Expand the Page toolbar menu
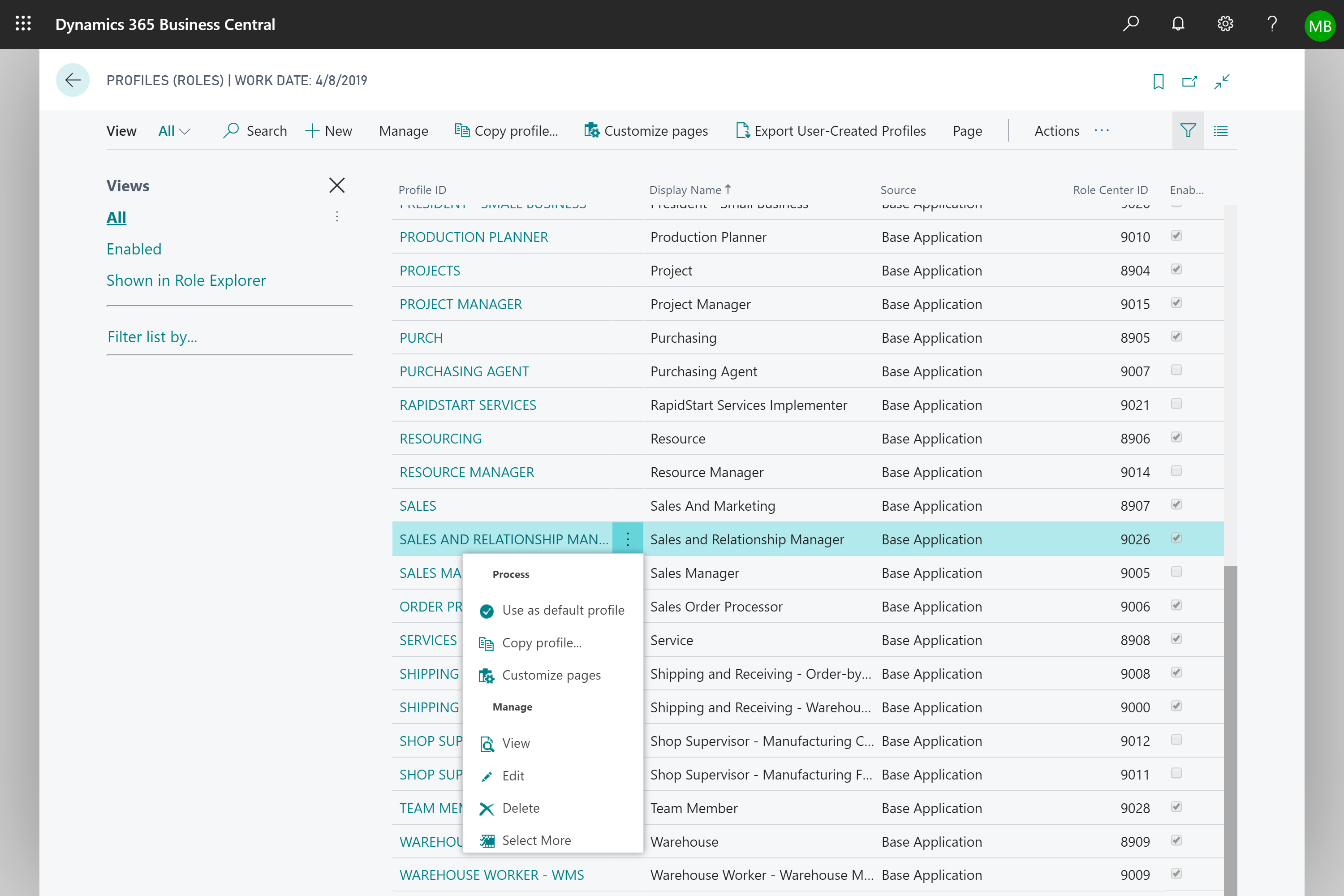Screen dimensions: 1344x896 pyautogui.click(x=967, y=131)
